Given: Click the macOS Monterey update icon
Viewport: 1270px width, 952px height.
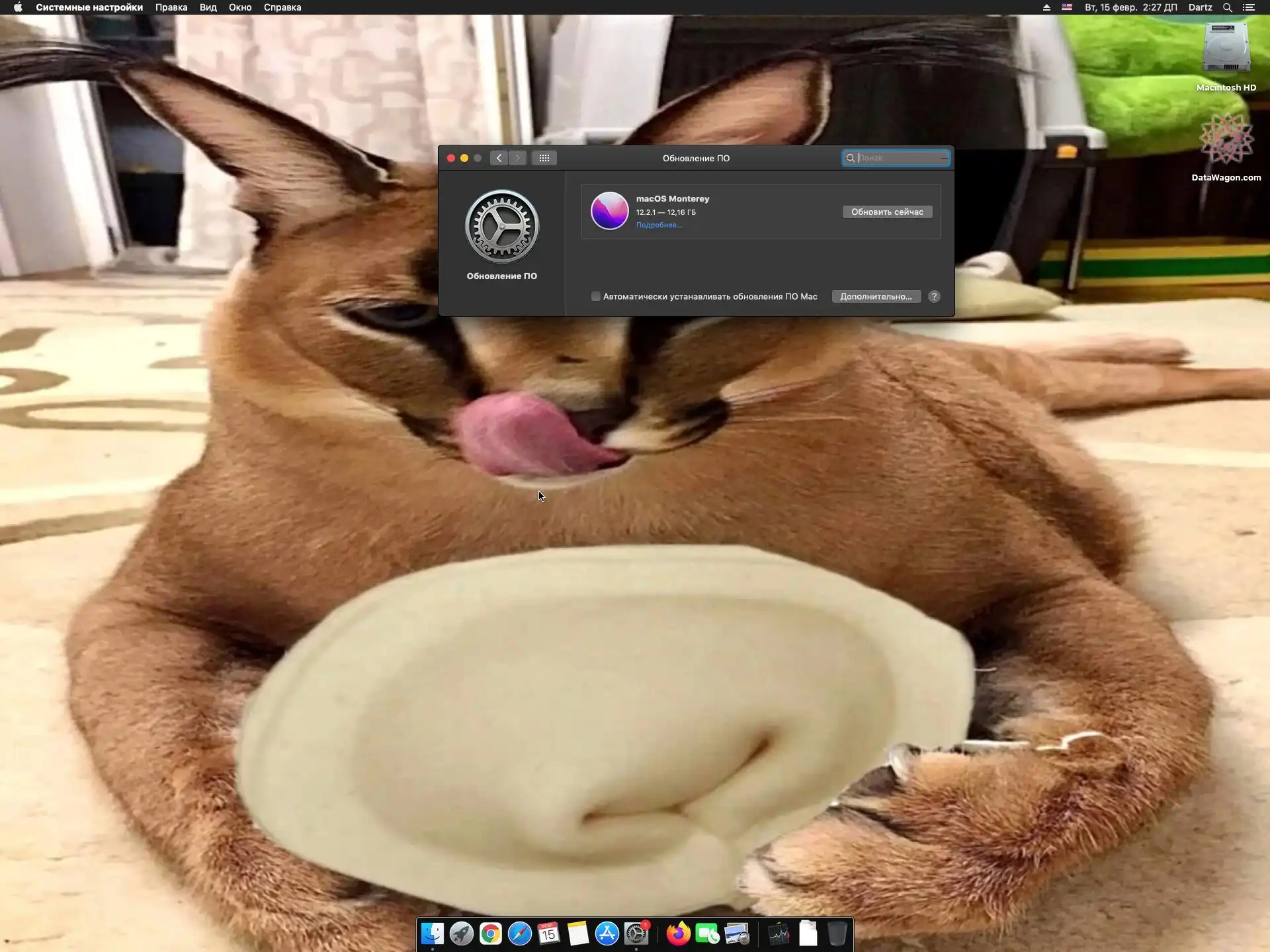Looking at the screenshot, I should (x=609, y=211).
